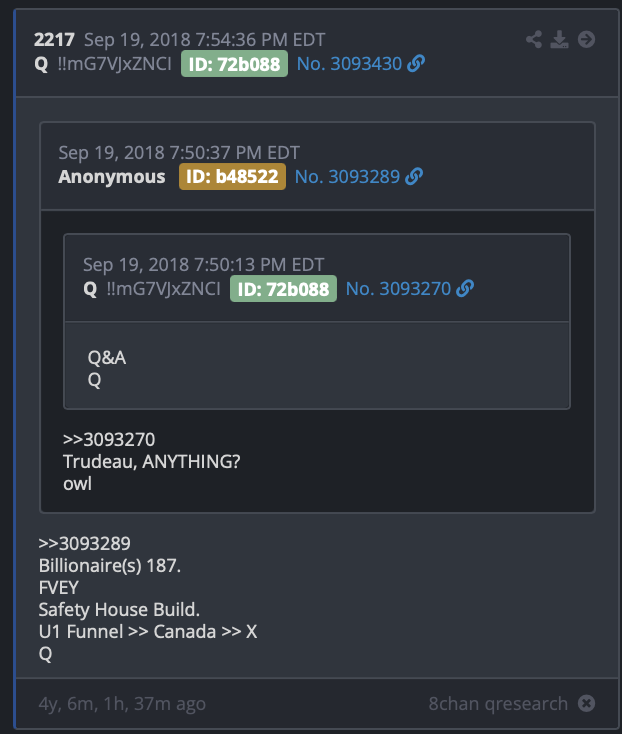The image size is (622, 734).
Task: Download post 2217 using the download icon
Action: tap(559, 39)
